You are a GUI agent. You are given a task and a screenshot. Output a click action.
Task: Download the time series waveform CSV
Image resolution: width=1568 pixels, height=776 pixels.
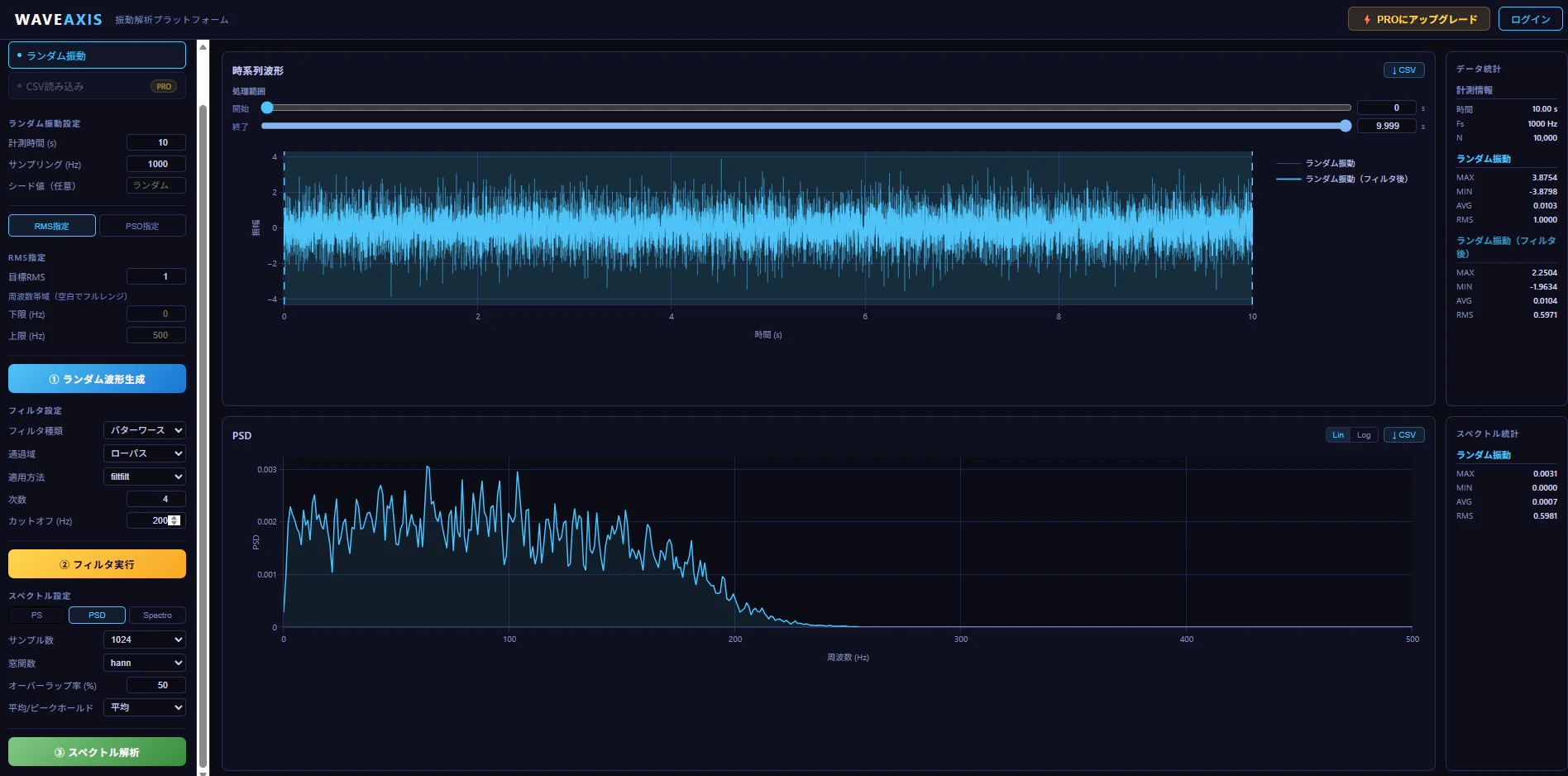point(1403,70)
